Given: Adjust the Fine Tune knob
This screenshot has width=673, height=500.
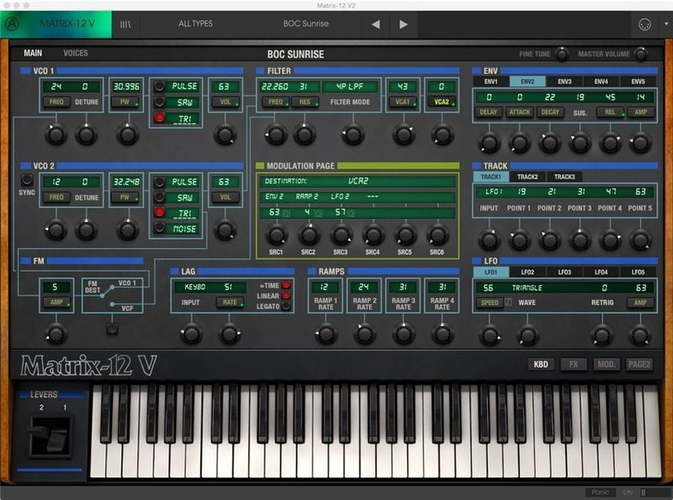Looking at the screenshot, I should pos(562,54).
